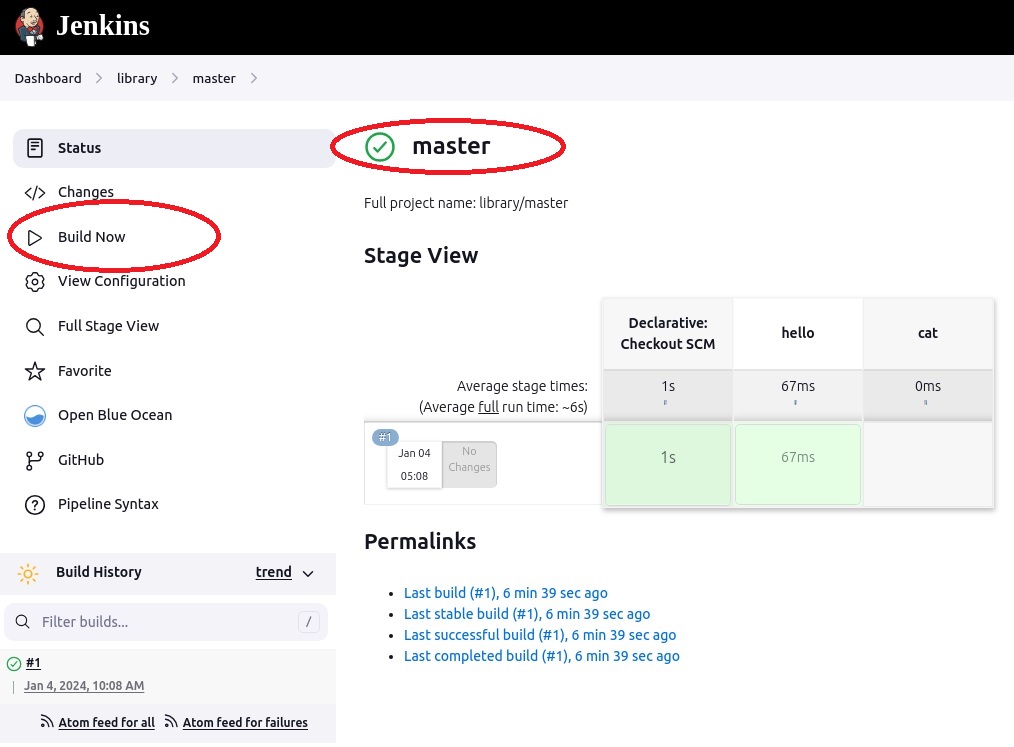
Task: Click the 1s Checkout SCM stage cell
Action: coord(667,464)
